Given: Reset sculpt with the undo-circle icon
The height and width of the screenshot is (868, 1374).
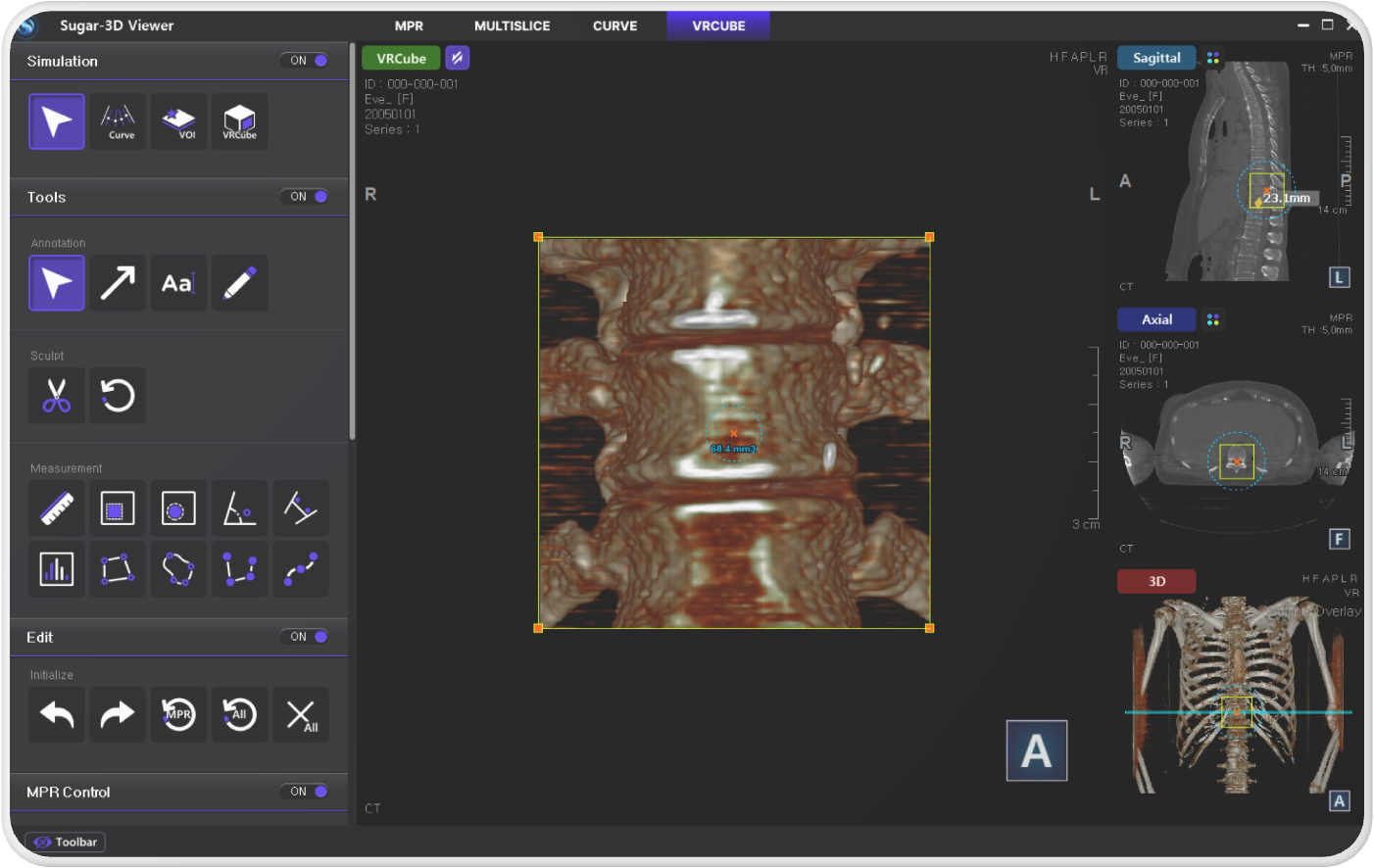Looking at the screenshot, I should (x=118, y=396).
